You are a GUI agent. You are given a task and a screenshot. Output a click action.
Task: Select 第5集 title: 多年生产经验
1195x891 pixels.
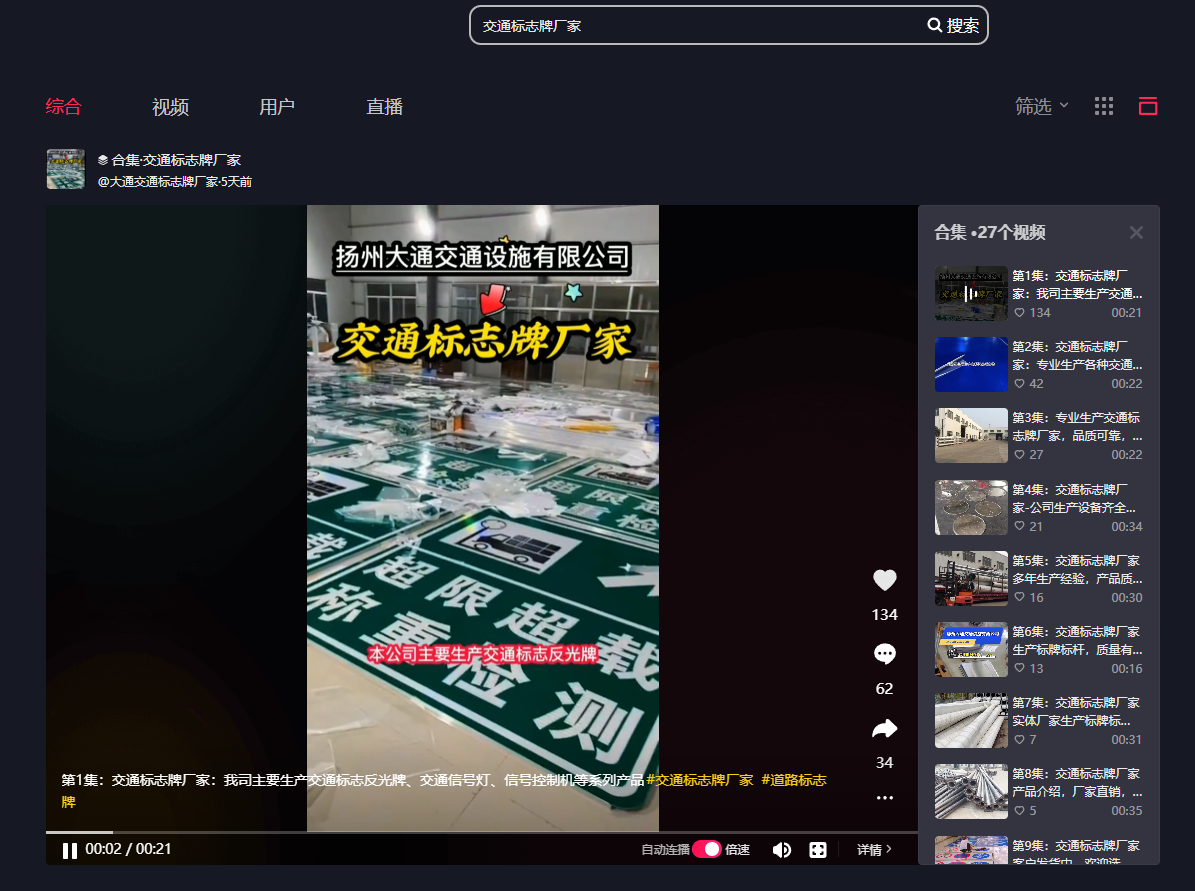[x=1078, y=569]
